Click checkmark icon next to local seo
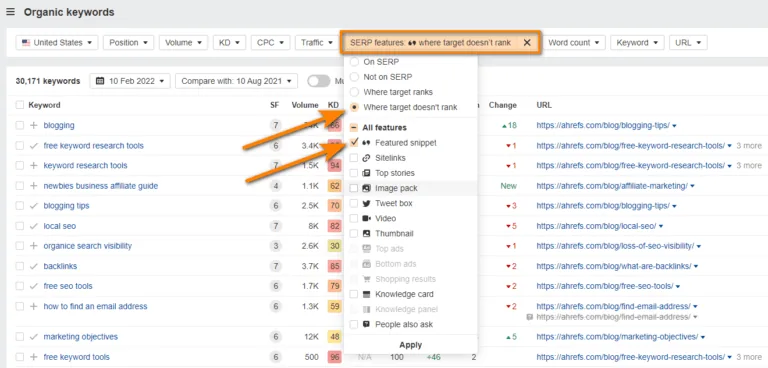Viewport: 768px width, 368px height. (33, 226)
